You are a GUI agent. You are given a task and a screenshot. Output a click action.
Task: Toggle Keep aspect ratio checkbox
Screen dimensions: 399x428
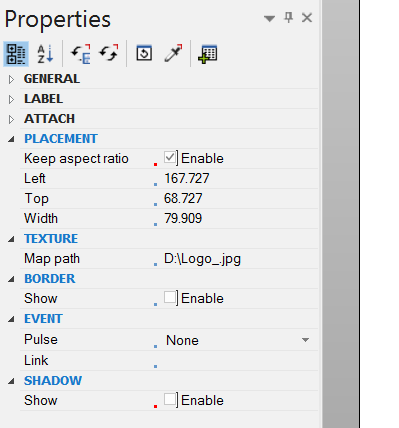170,158
